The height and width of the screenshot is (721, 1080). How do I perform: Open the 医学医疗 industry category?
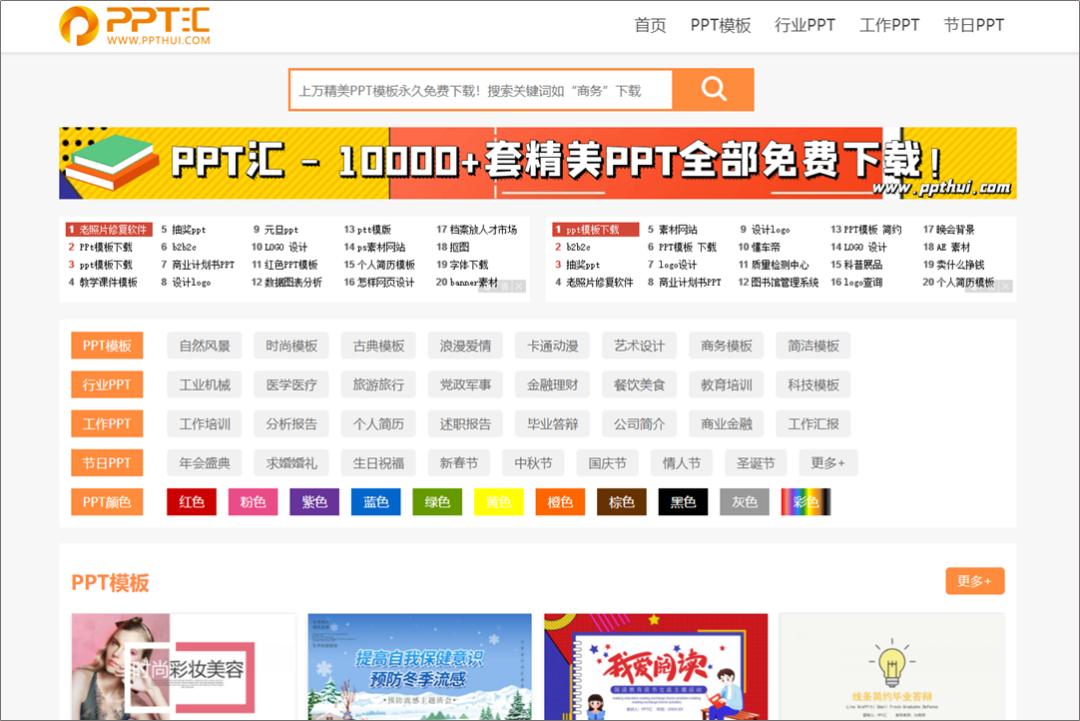point(290,384)
